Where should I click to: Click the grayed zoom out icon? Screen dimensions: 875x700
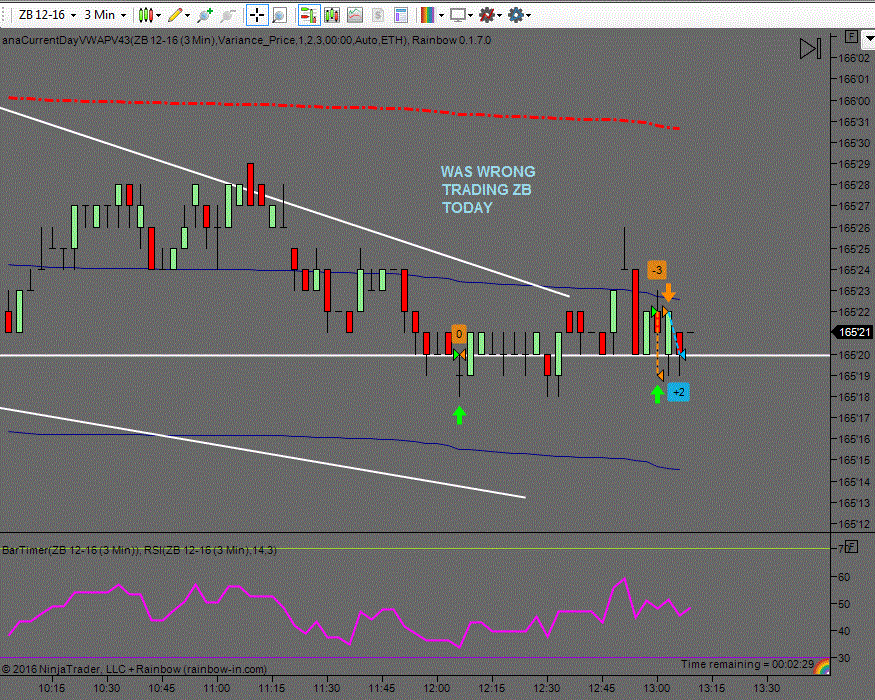point(227,15)
